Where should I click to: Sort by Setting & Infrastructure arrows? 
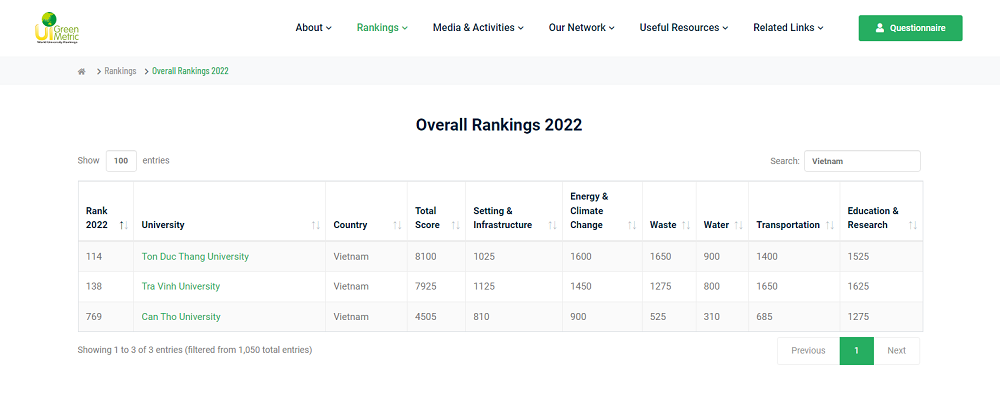552,225
